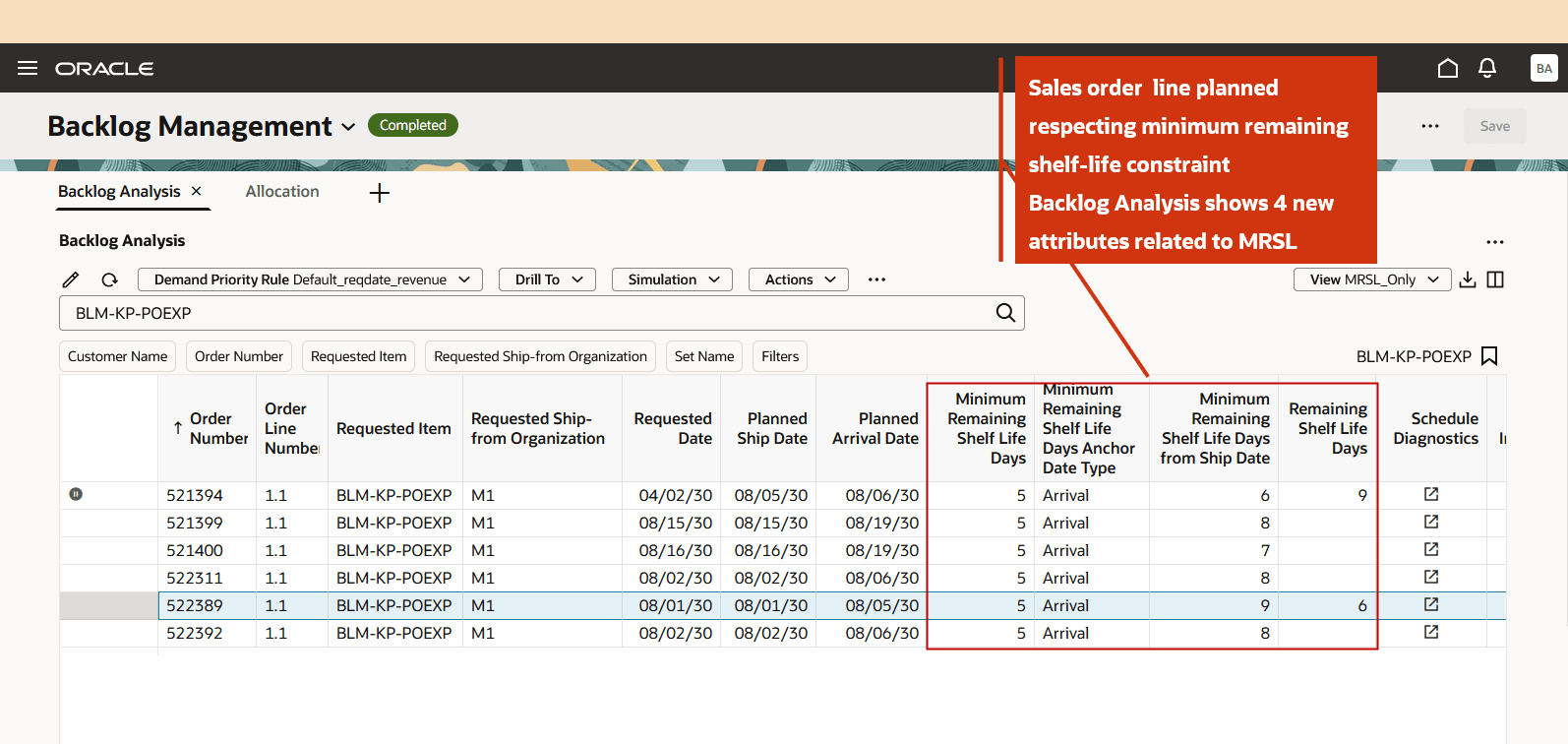This screenshot has height=744, width=1568.
Task: Select the order number 522392 cell
Action: tap(207, 633)
